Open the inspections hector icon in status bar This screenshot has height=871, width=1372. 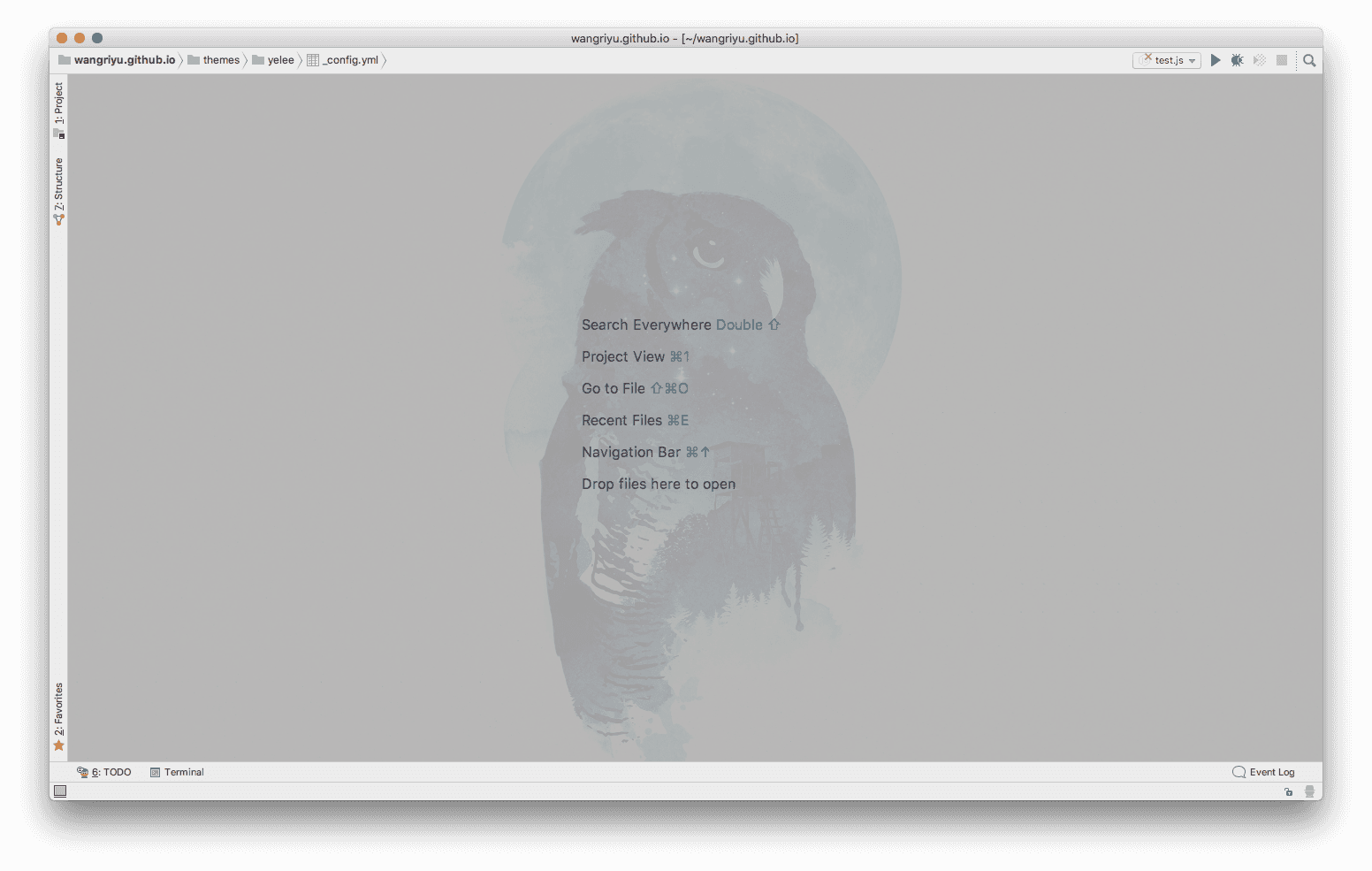[1309, 791]
